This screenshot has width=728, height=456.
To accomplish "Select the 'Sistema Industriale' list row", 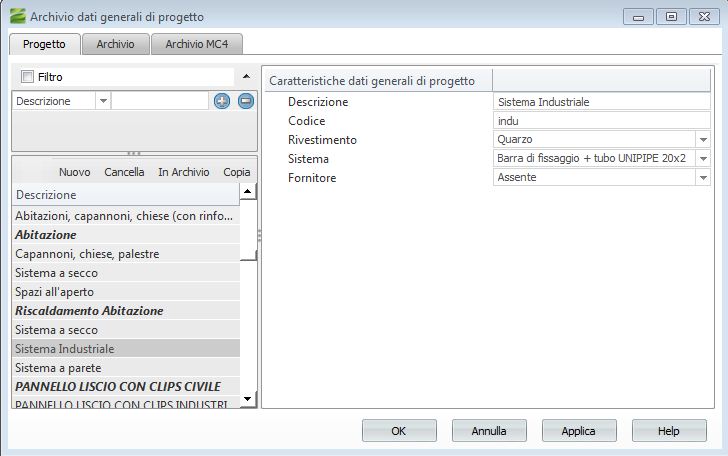I will 125,349.
